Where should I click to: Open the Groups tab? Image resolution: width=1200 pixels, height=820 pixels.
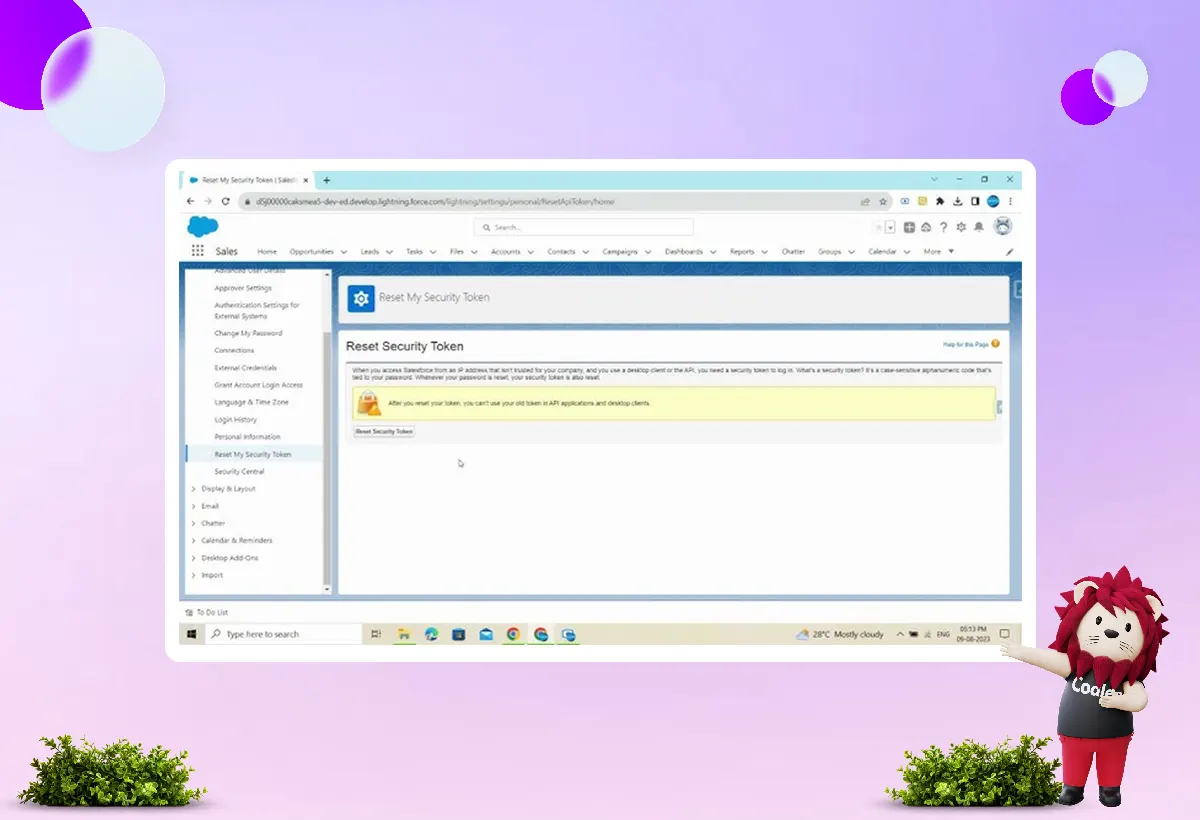[830, 252]
